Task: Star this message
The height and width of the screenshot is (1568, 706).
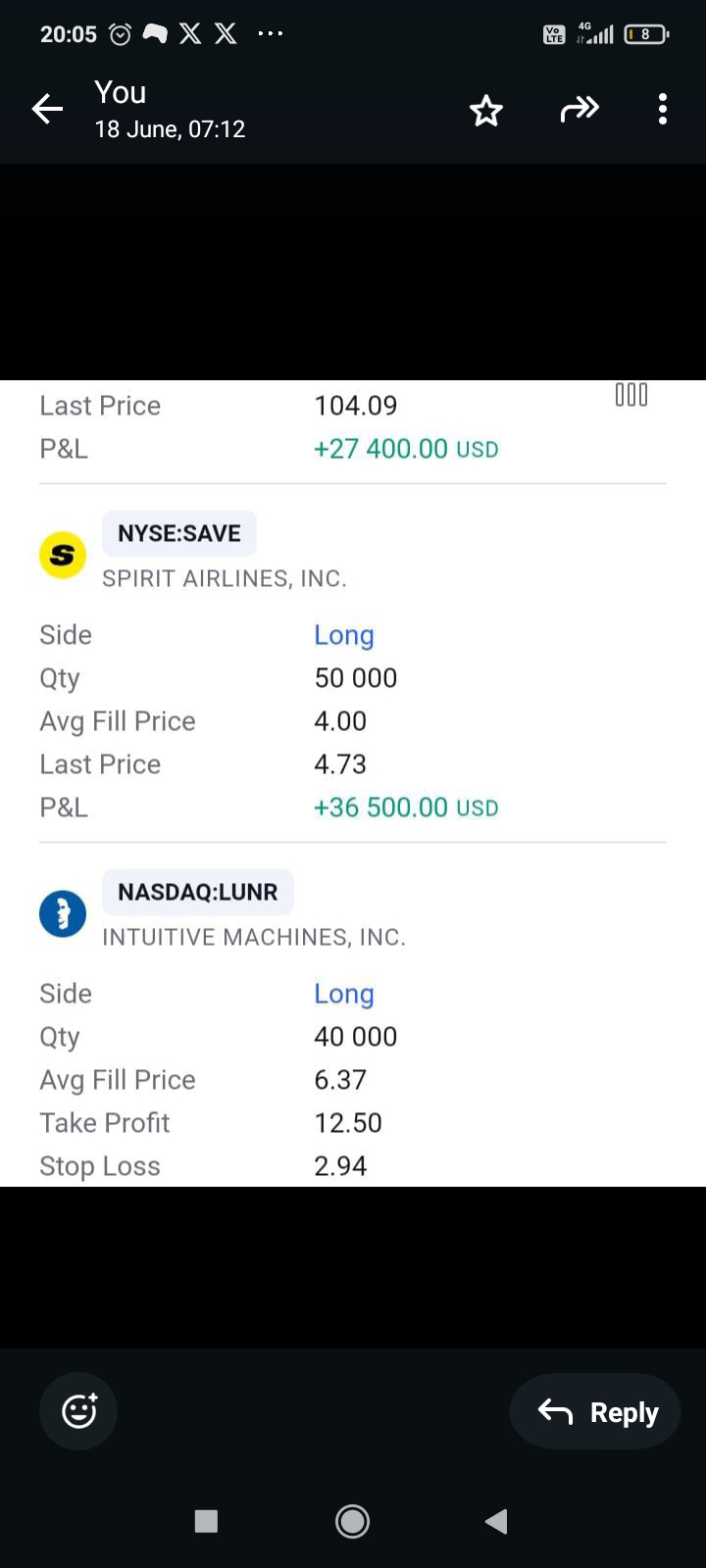Action: (486, 111)
